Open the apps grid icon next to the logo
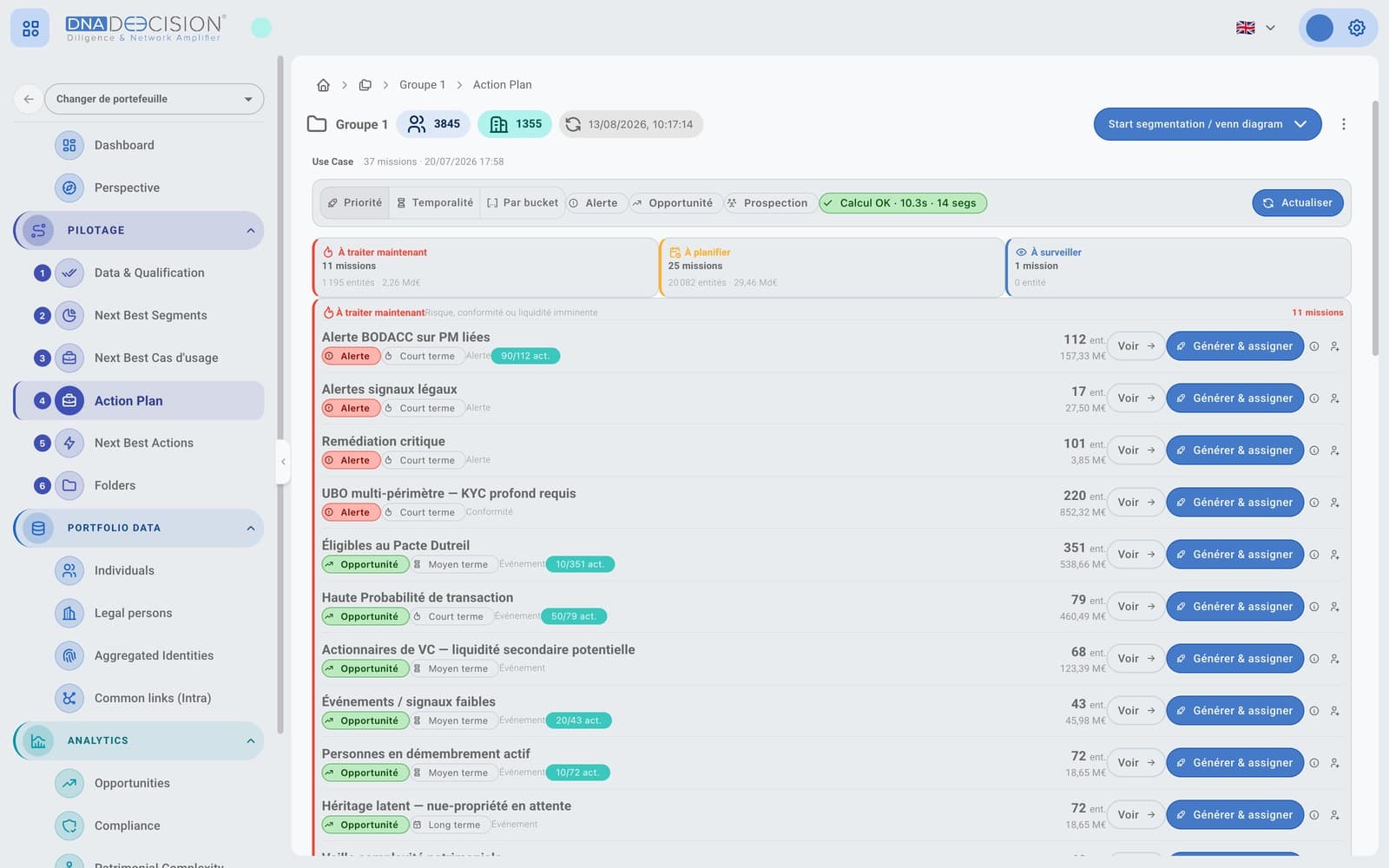The width and height of the screenshot is (1389, 868). pyautogui.click(x=30, y=29)
